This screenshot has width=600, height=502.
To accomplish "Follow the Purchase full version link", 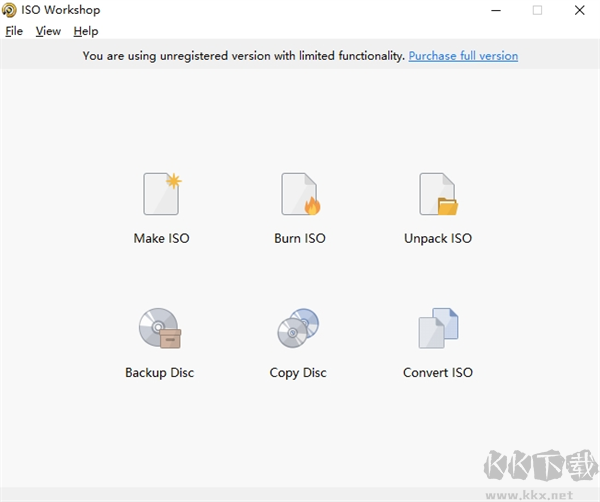I will click(x=463, y=56).
